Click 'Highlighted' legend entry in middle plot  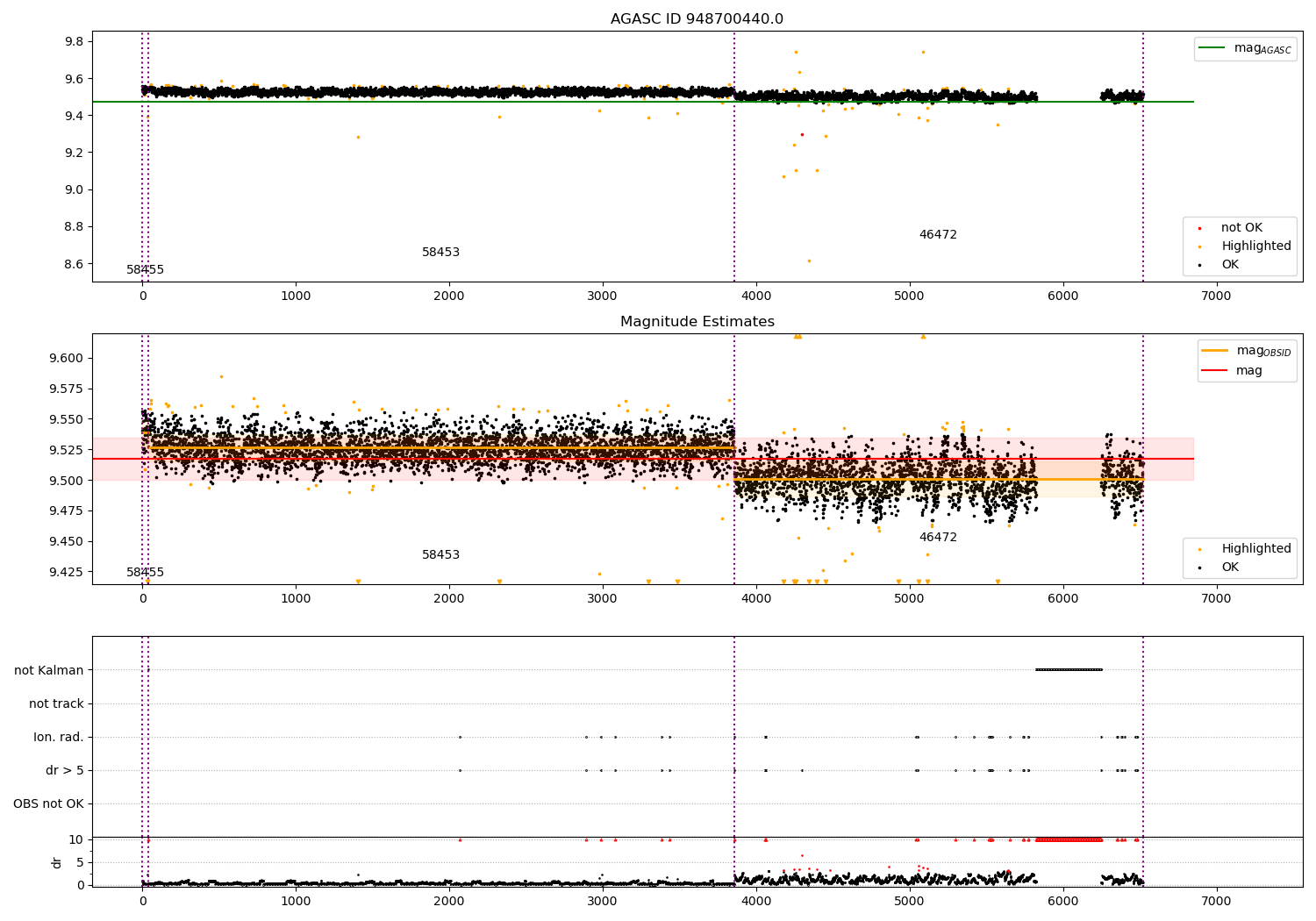[1244, 549]
